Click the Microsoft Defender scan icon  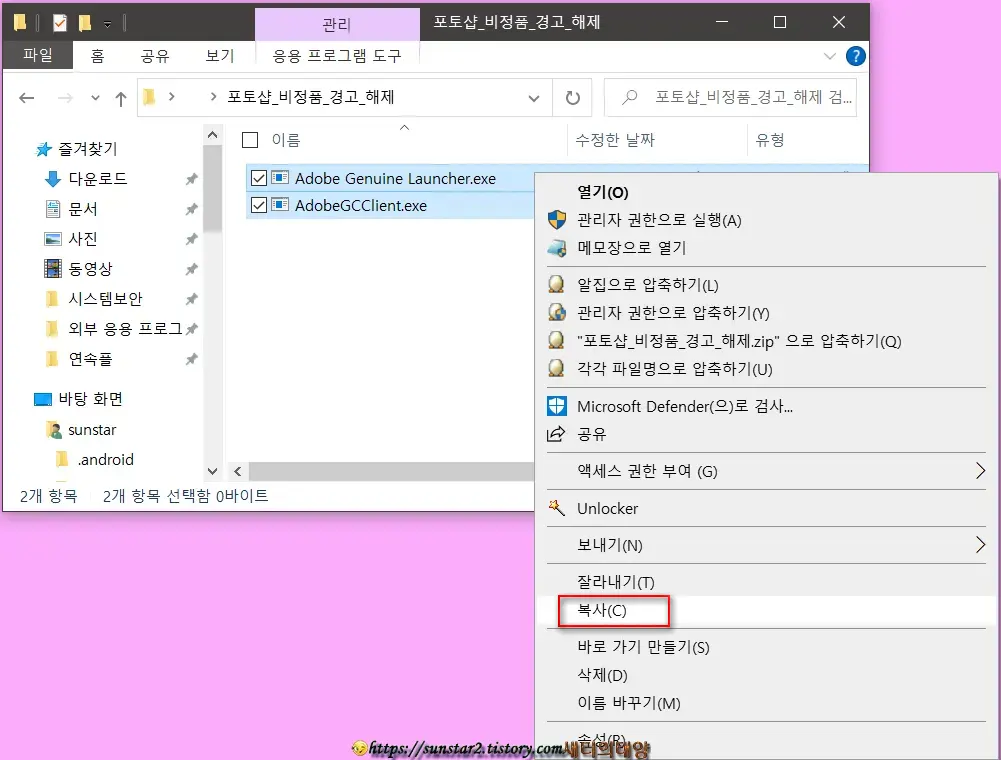pyautogui.click(x=556, y=406)
